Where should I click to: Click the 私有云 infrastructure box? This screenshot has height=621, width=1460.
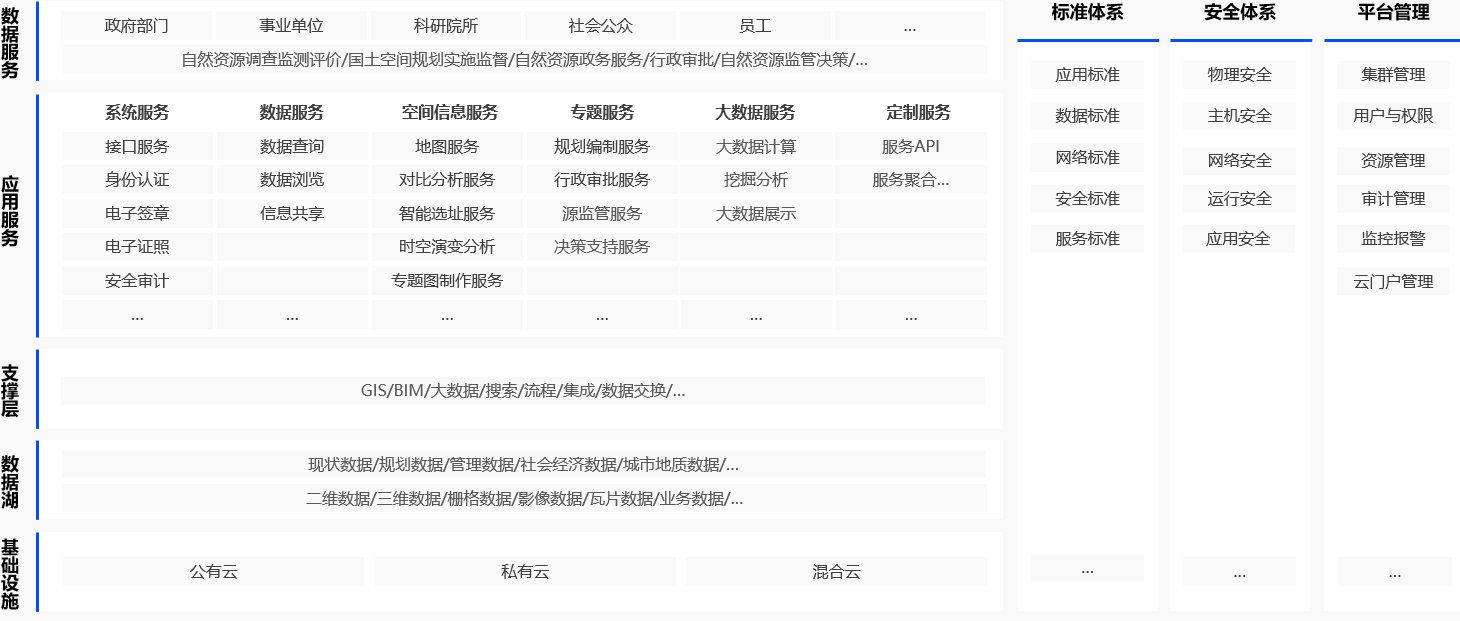pos(525,572)
